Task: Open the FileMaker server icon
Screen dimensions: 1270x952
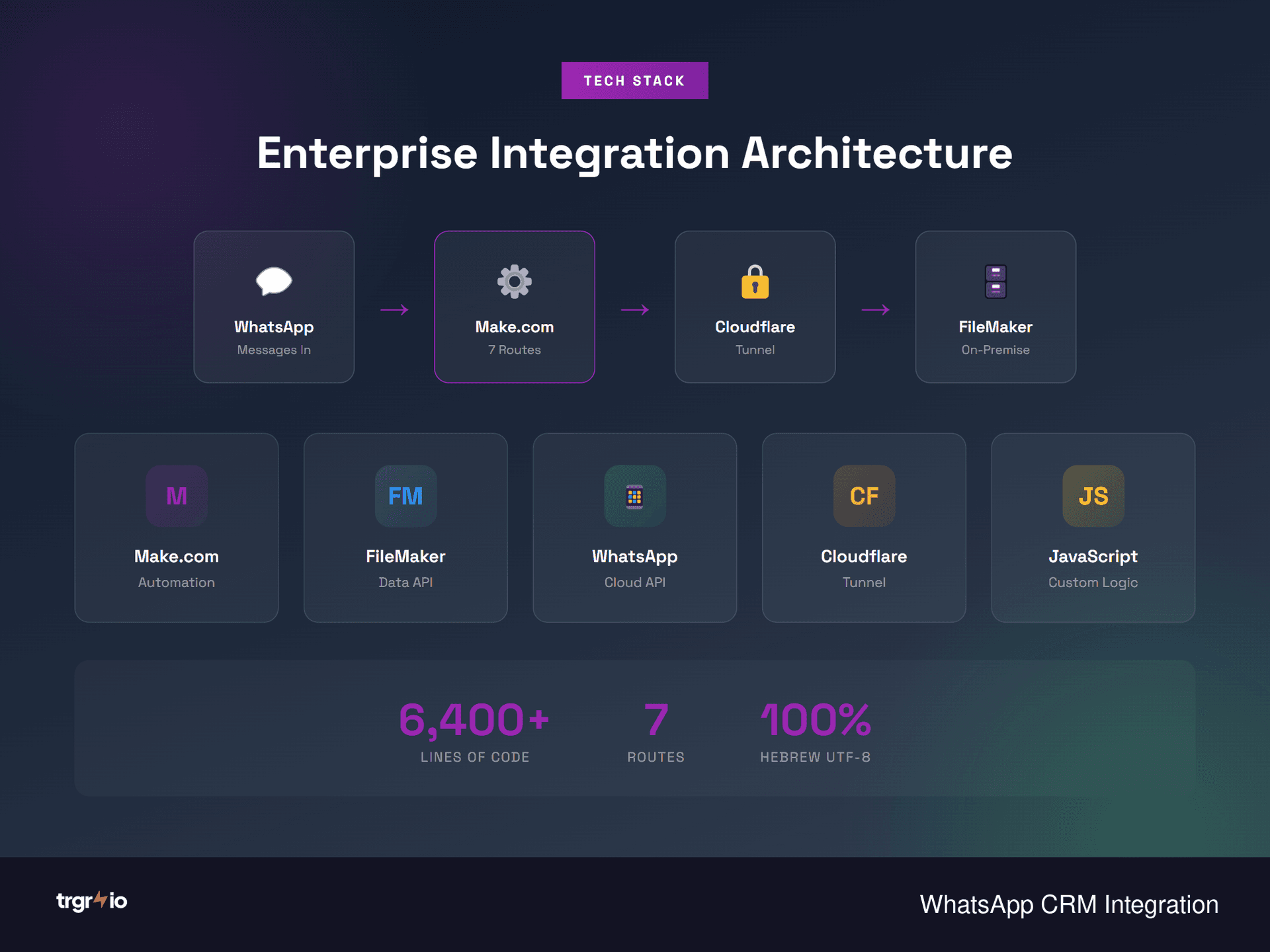Action: pyautogui.click(x=995, y=281)
